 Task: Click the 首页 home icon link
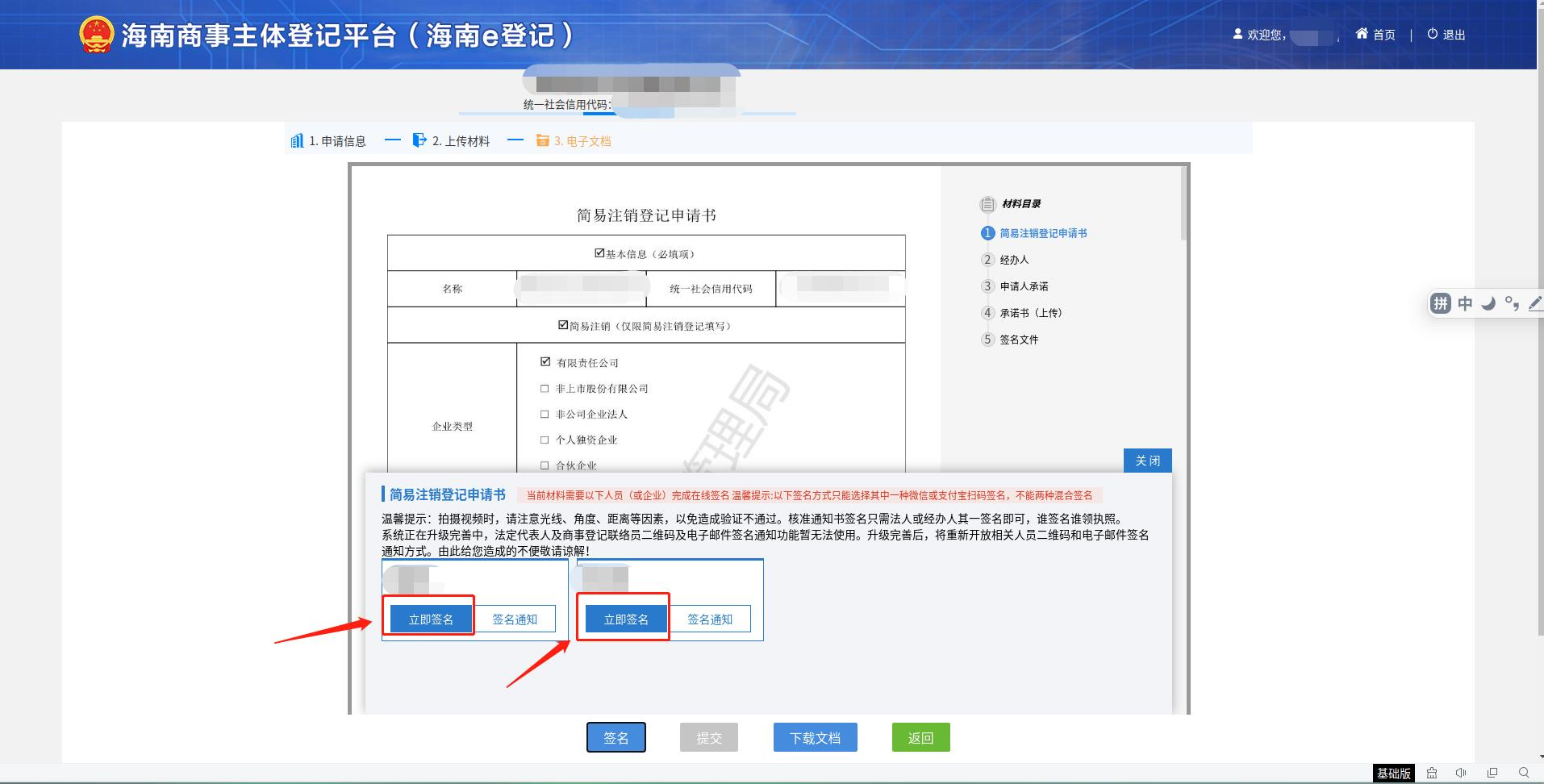pos(1375,35)
